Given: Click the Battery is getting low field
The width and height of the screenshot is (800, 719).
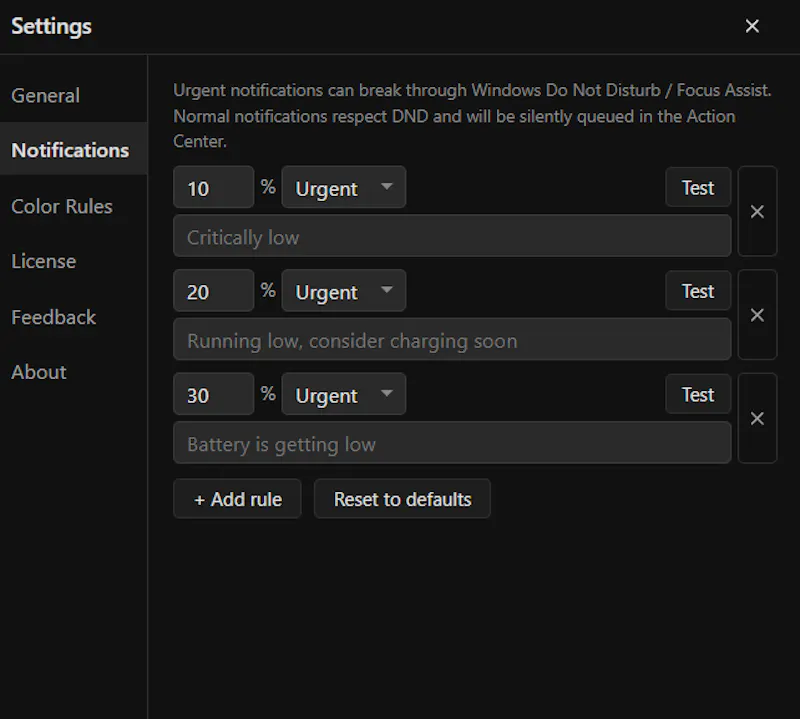Looking at the screenshot, I should [452, 443].
